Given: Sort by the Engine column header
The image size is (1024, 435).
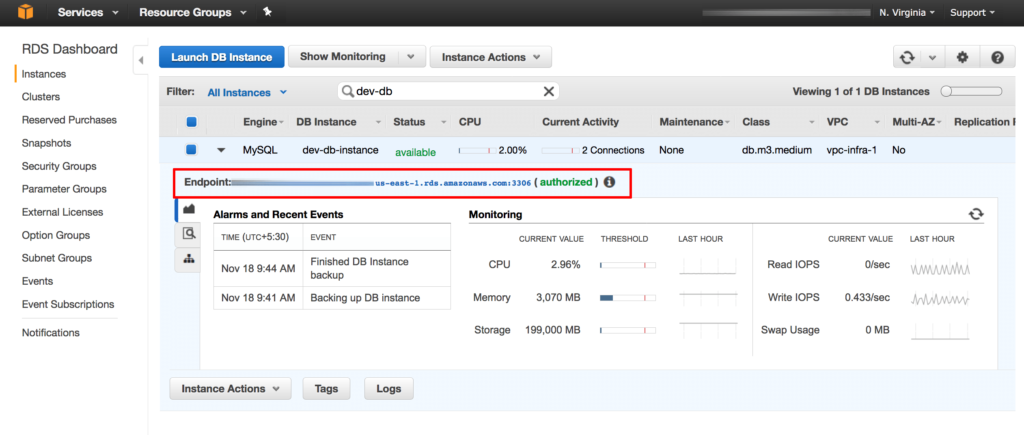Looking at the screenshot, I should coord(263,122).
